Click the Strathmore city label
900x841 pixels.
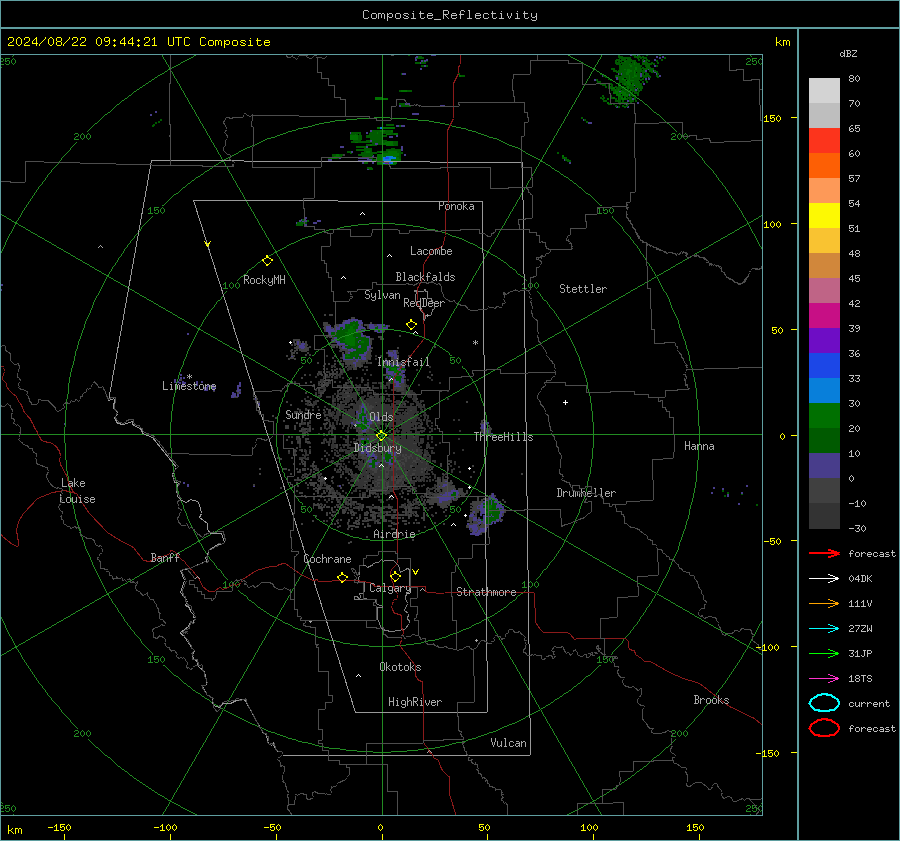[486, 592]
